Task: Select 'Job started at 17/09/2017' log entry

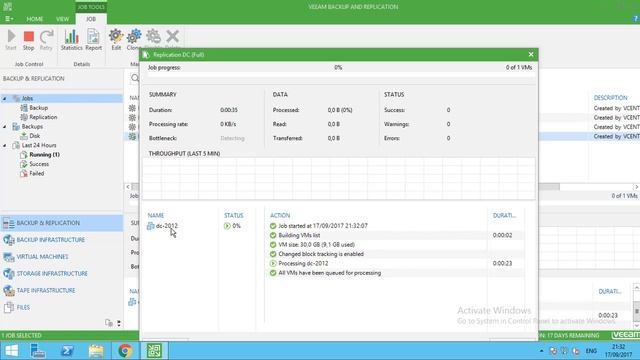Action: tap(322, 226)
